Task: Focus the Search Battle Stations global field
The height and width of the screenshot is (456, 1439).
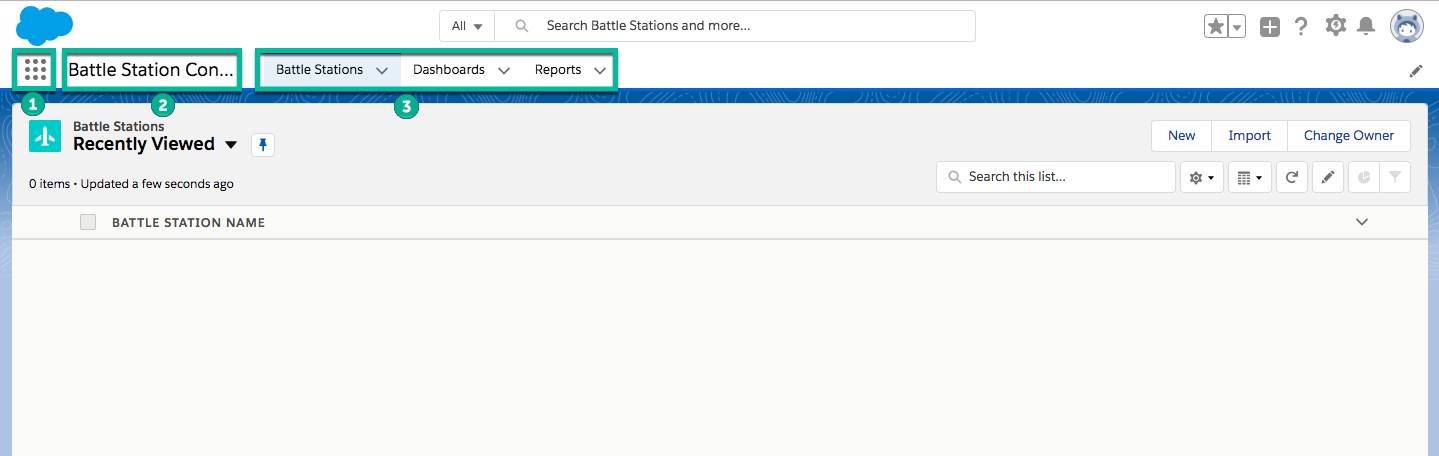Action: pyautogui.click(x=735, y=26)
